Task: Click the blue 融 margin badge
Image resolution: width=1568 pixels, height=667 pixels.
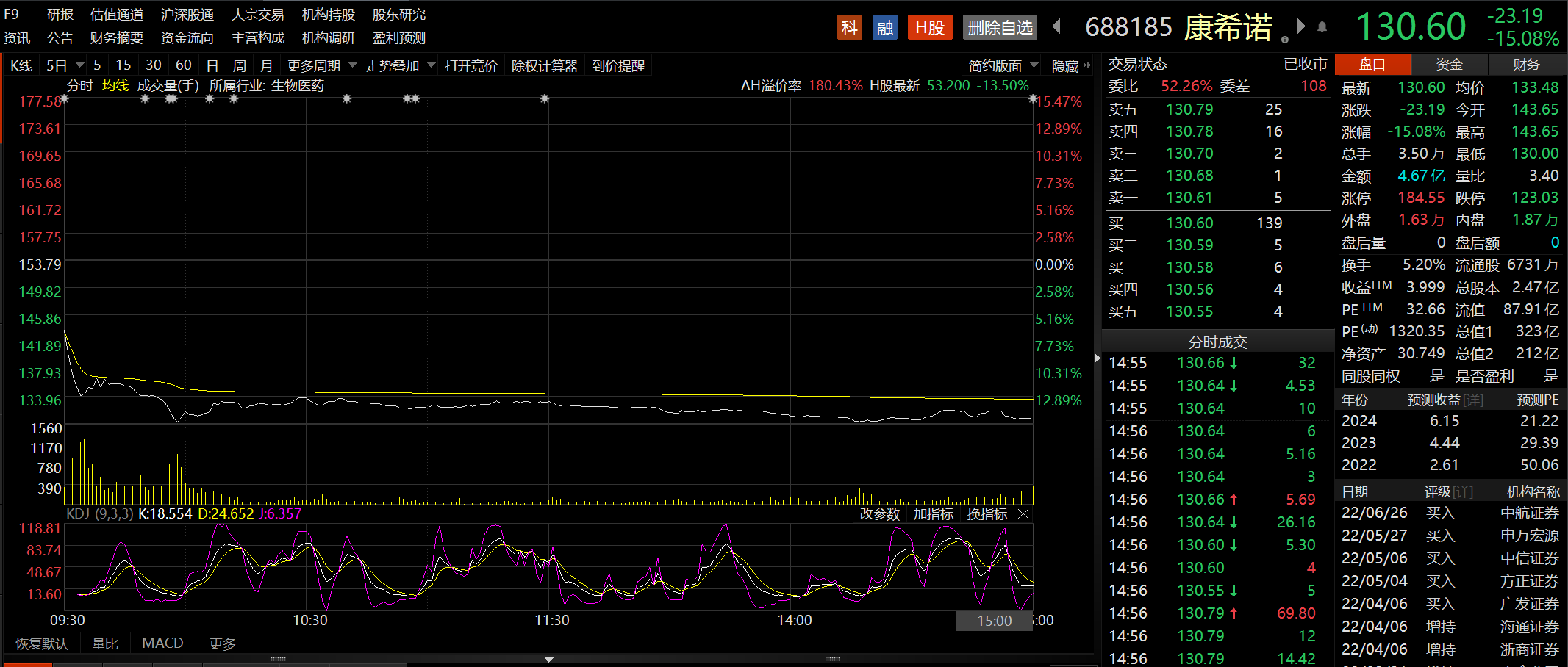Action: pos(885,28)
